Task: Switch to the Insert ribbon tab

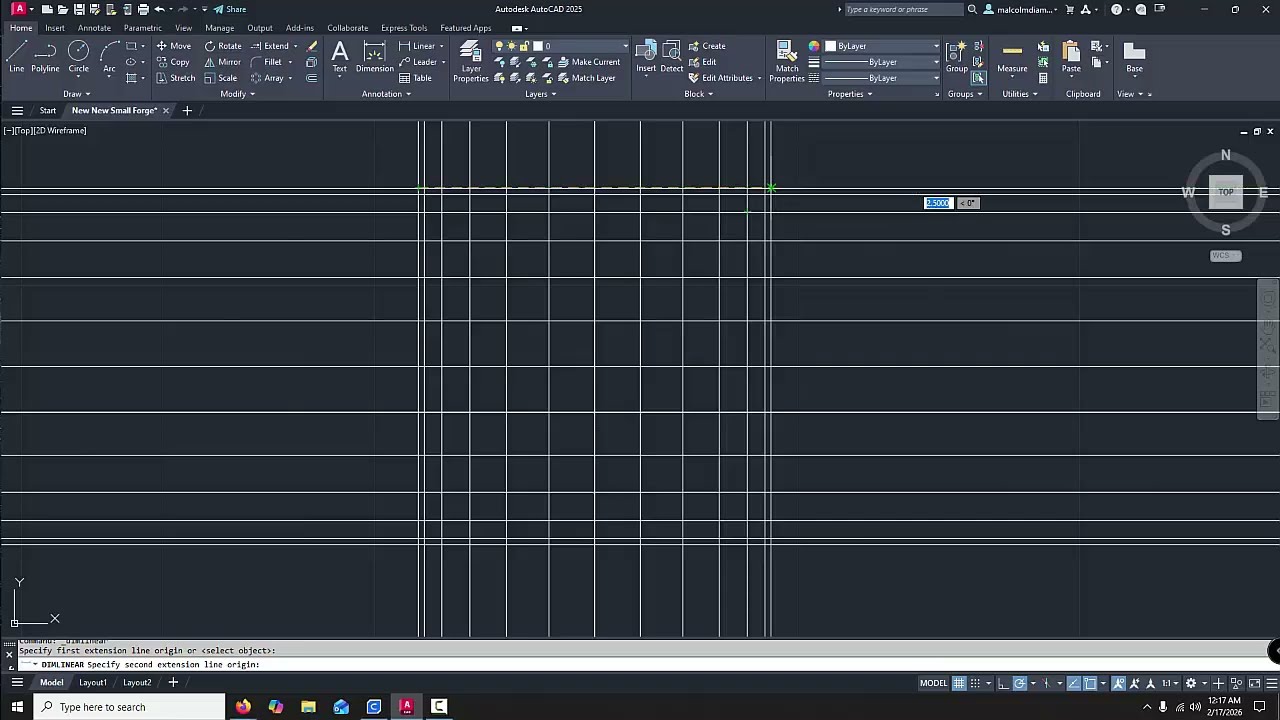Action: point(55,28)
